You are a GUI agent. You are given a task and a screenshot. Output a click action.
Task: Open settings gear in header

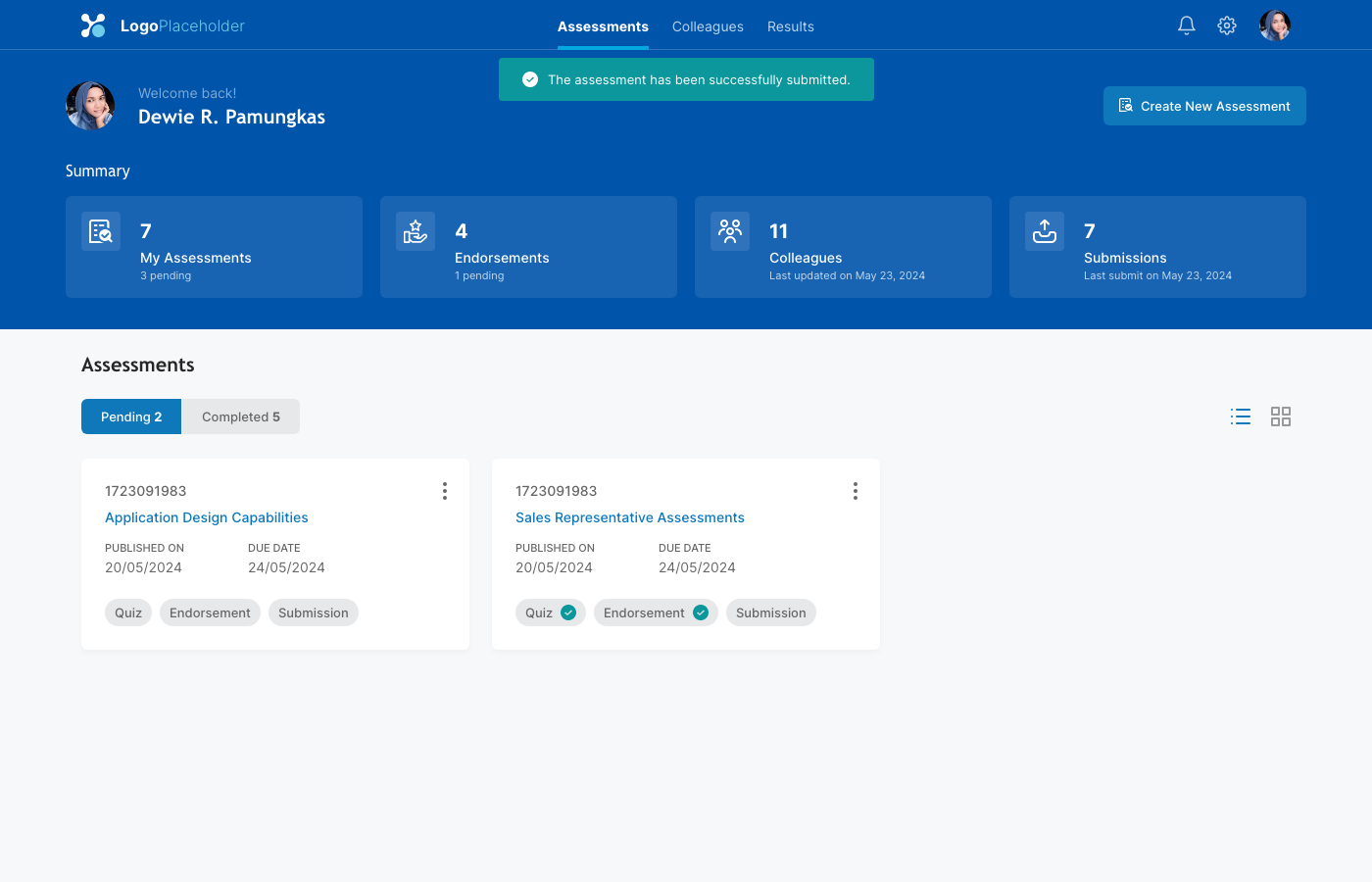click(1227, 25)
